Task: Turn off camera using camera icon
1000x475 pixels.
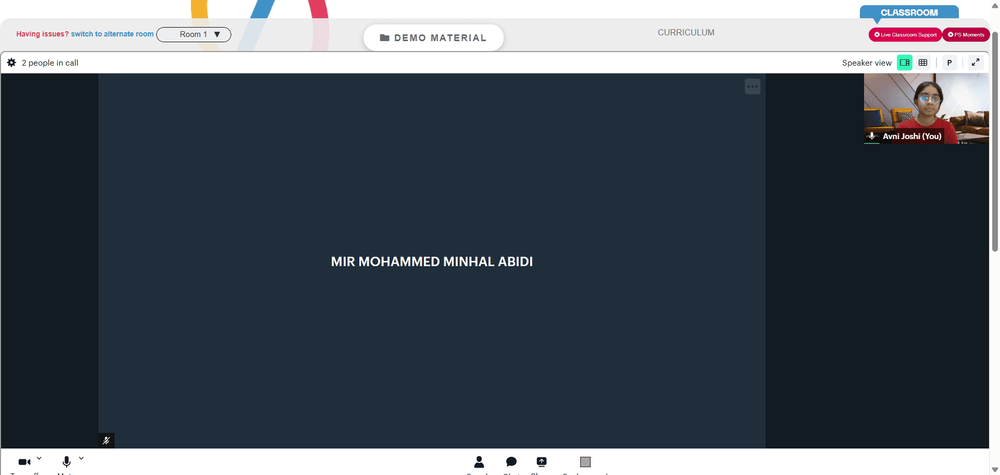Action: pyautogui.click(x=24, y=462)
